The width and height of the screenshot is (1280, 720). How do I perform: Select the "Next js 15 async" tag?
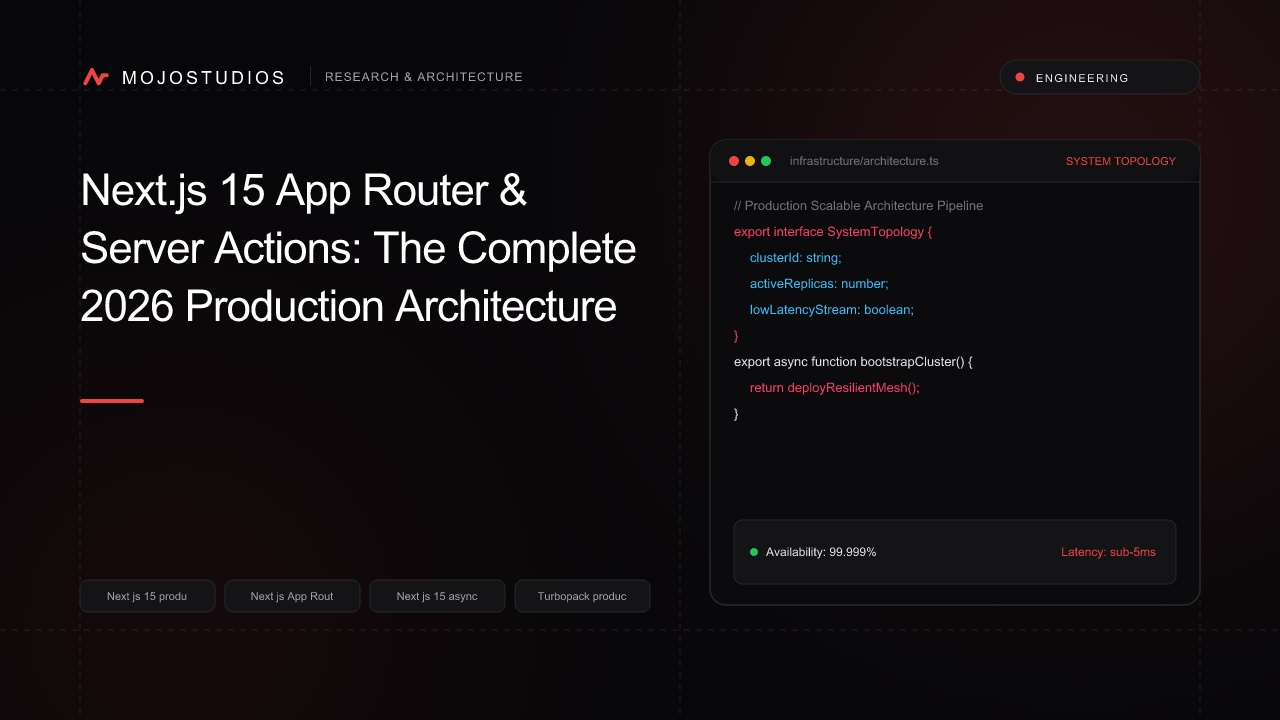pos(437,596)
